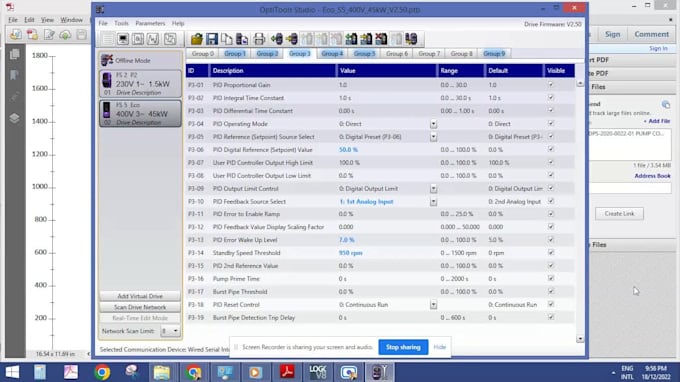This screenshot has height=382, width=680.
Task: Click Address Book link in Acrobat
Action: 652,176
